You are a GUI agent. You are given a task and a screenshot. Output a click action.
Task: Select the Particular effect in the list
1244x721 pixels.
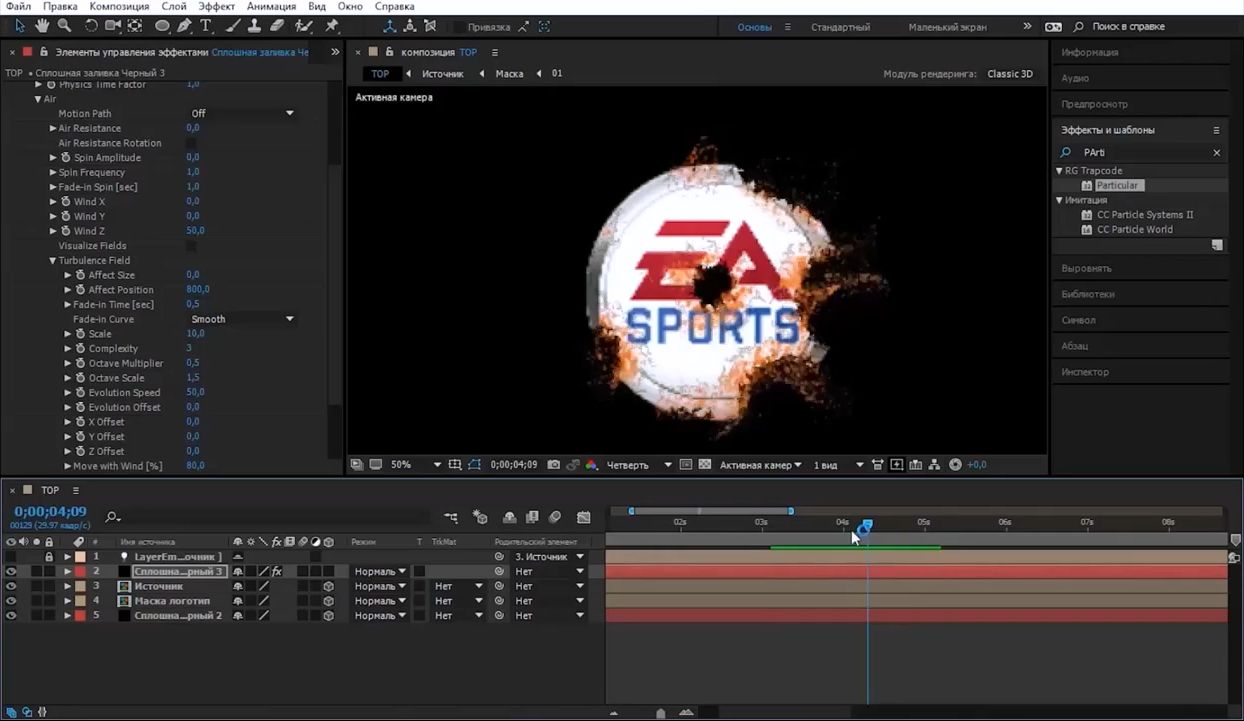coord(1117,185)
